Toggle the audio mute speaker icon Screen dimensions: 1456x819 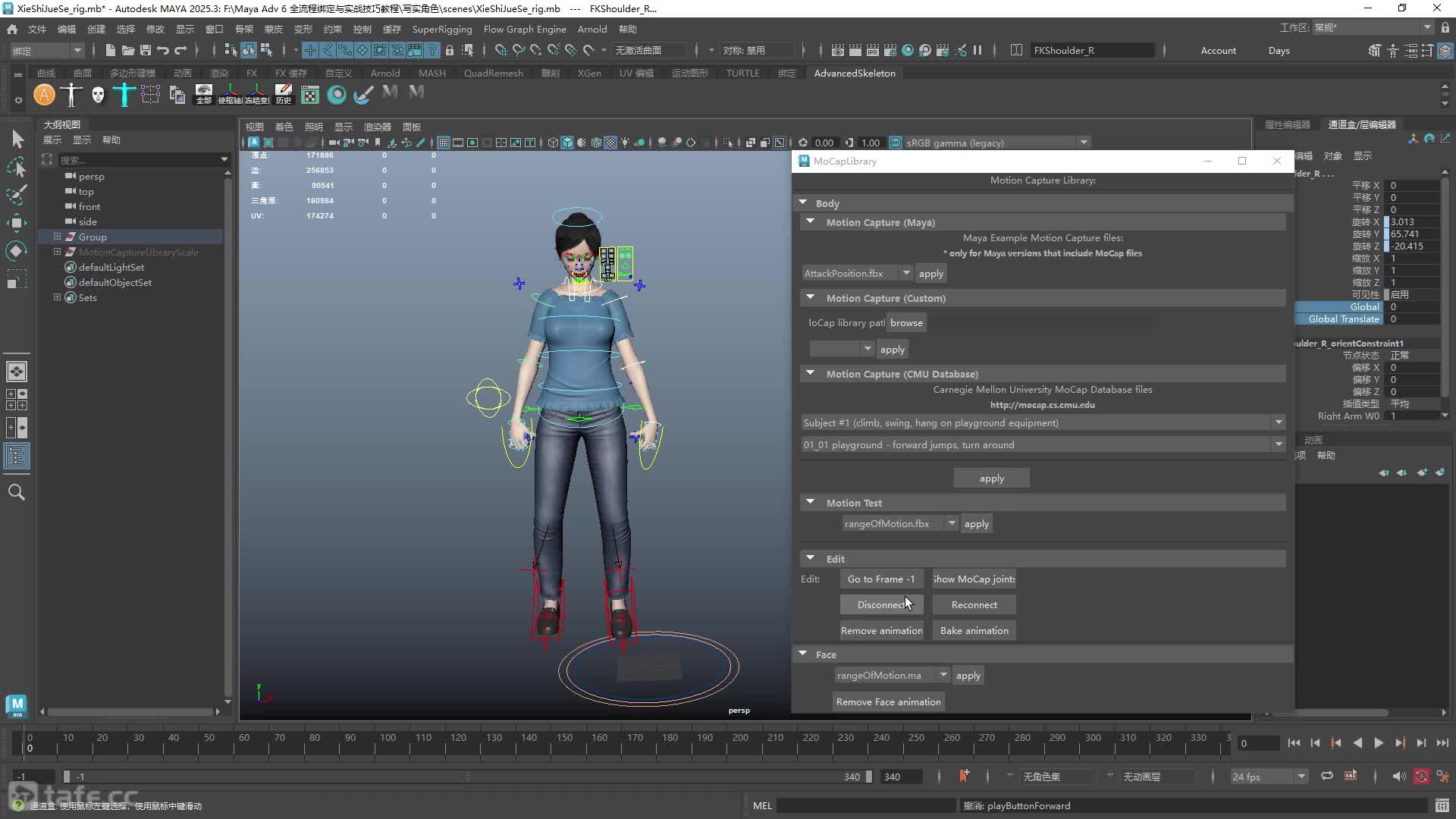1399,776
